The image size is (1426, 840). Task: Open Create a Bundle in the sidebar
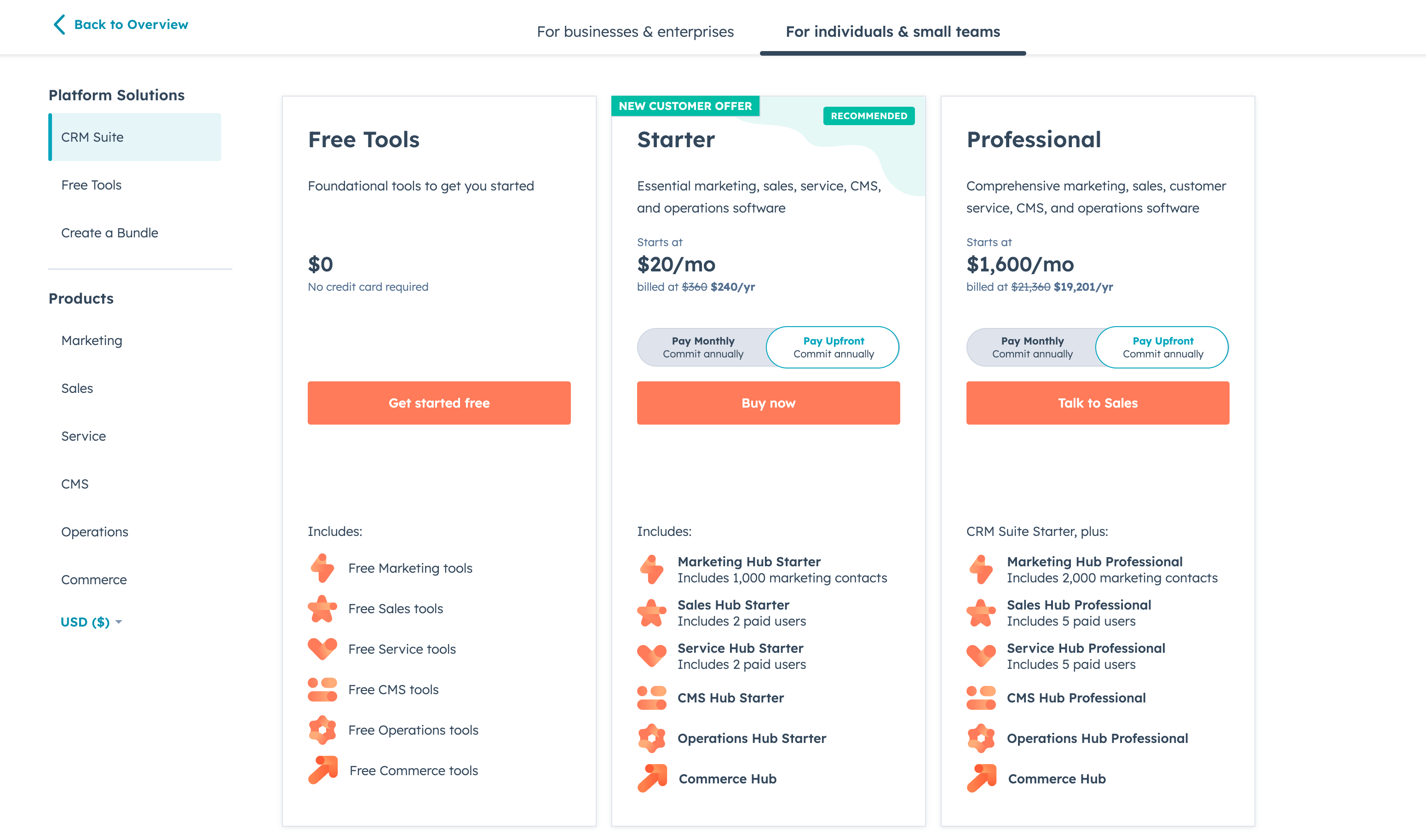pos(109,233)
